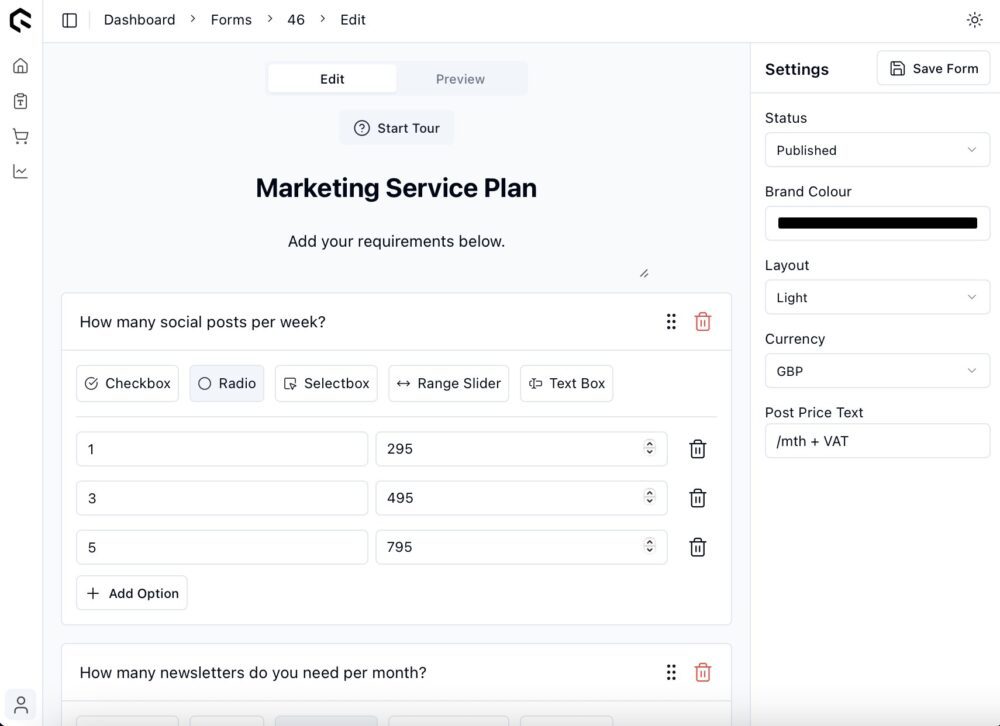Go to the 46 breadcrumb

[x=296, y=20]
